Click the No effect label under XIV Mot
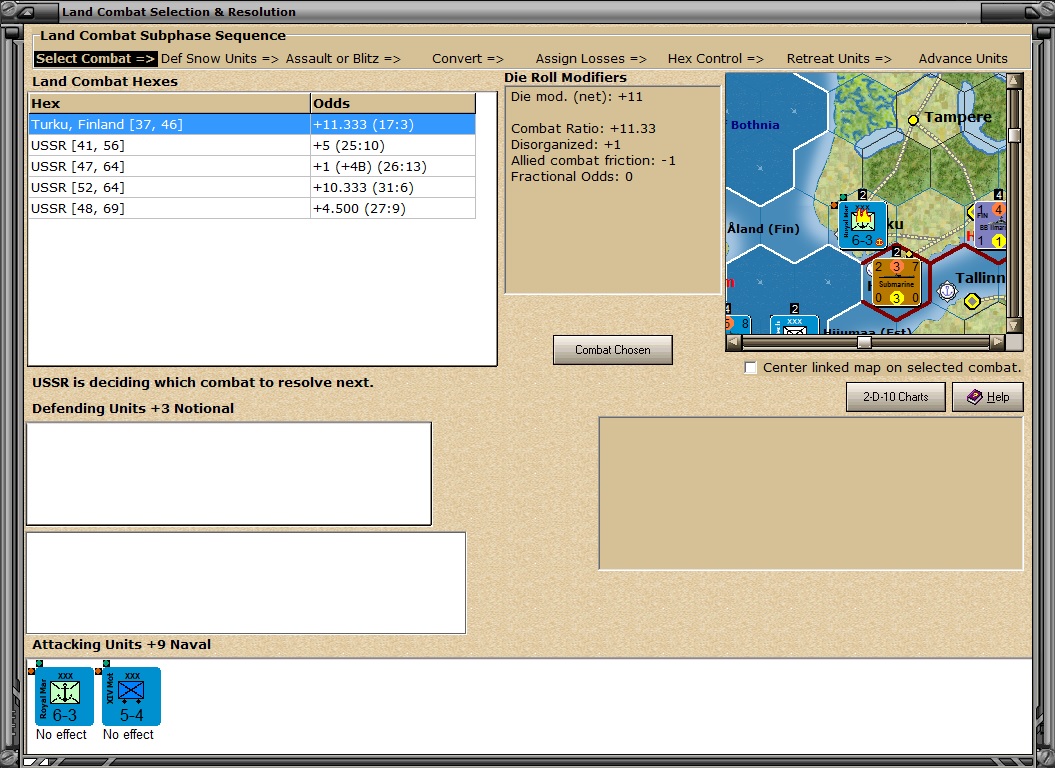Screen dimensions: 1055x768 click(x=128, y=734)
